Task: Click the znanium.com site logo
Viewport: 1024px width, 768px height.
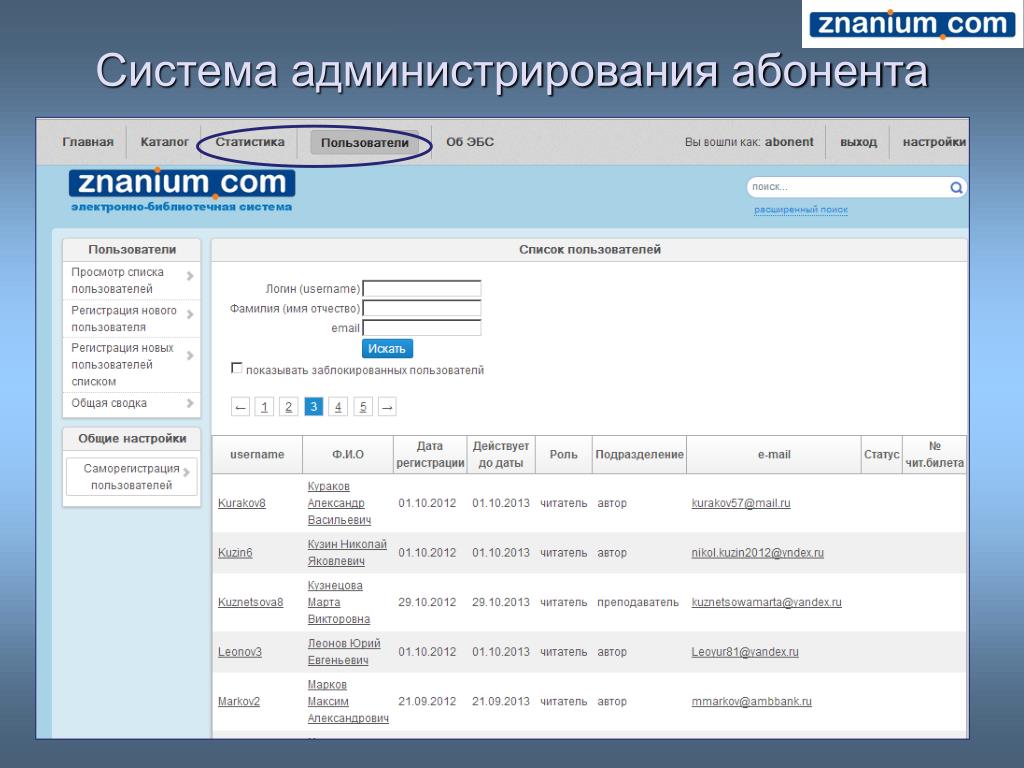Action: 181,184
